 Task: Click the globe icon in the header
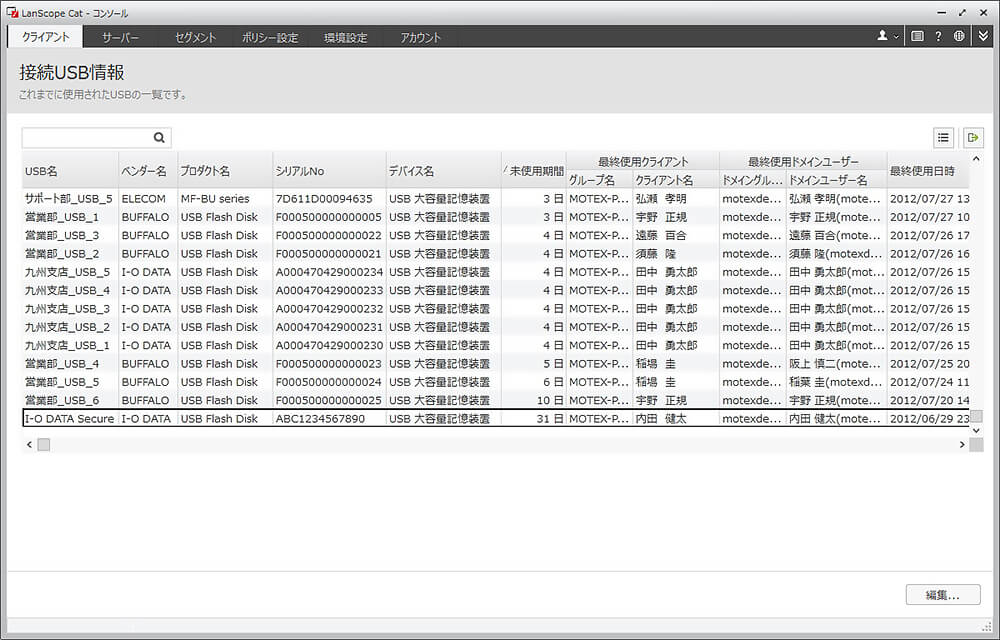[959, 36]
